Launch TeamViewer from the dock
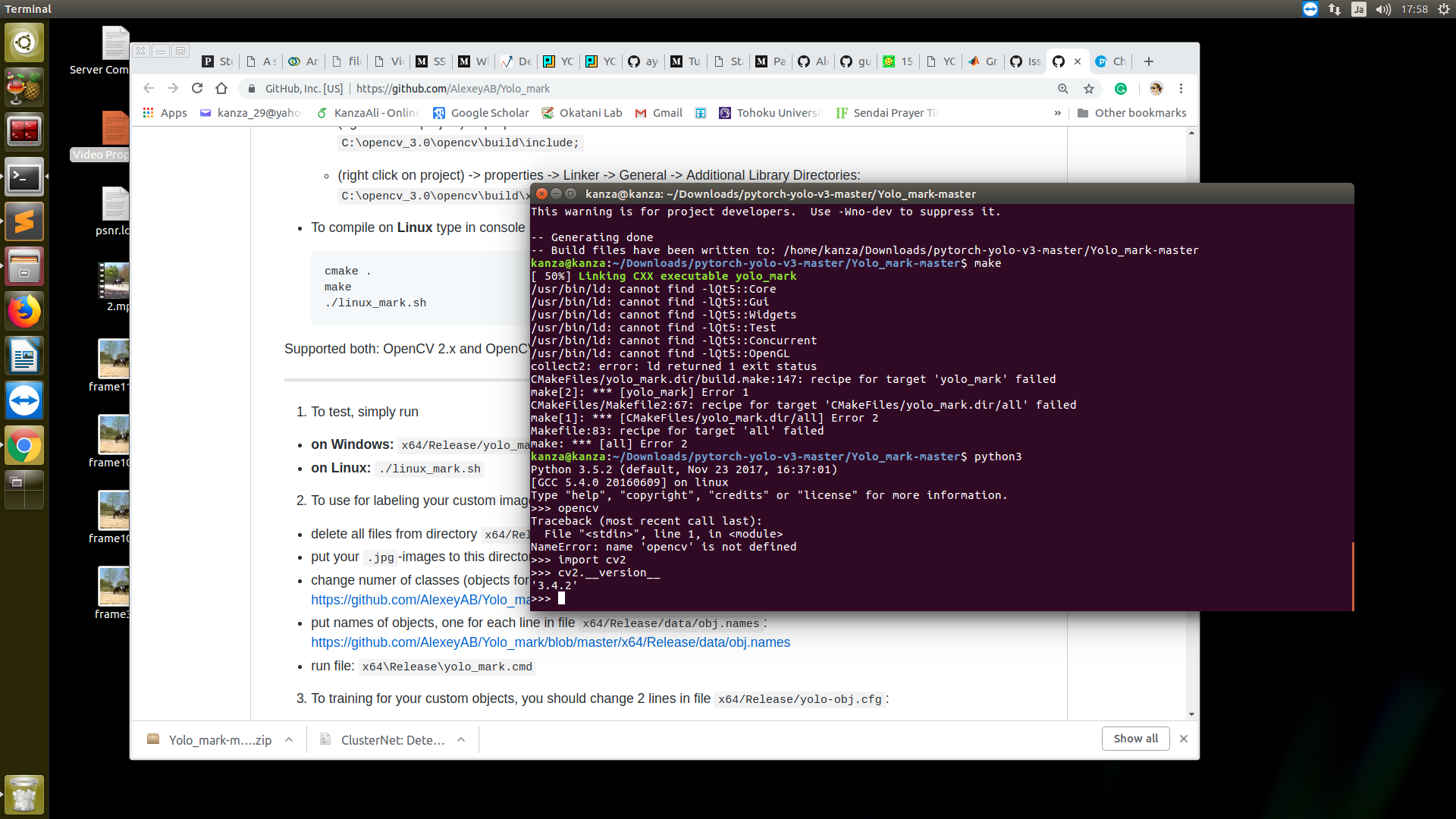Image resolution: width=1456 pixels, height=819 pixels. click(x=24, y=401)
